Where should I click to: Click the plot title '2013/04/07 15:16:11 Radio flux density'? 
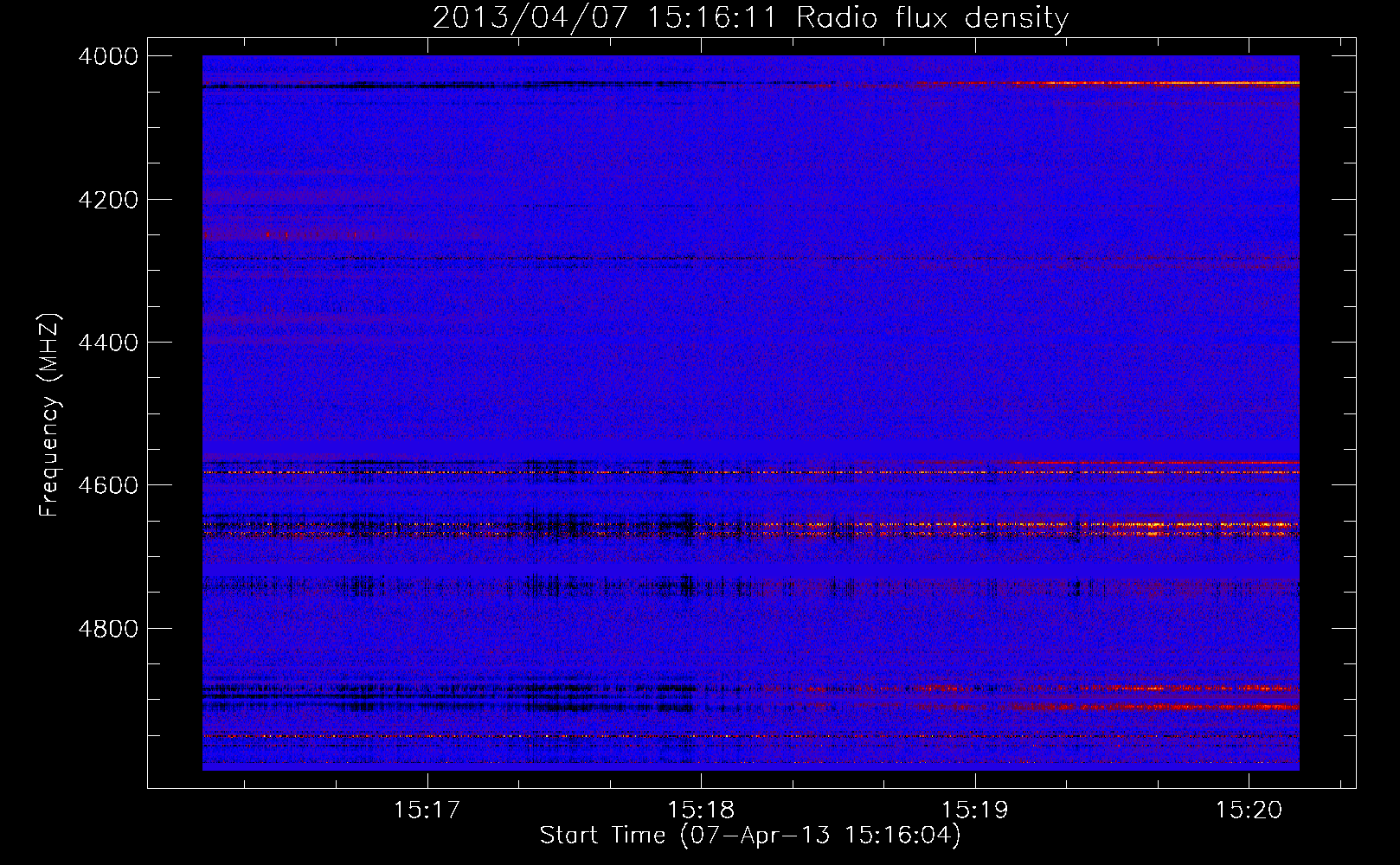tap(750, 18)
